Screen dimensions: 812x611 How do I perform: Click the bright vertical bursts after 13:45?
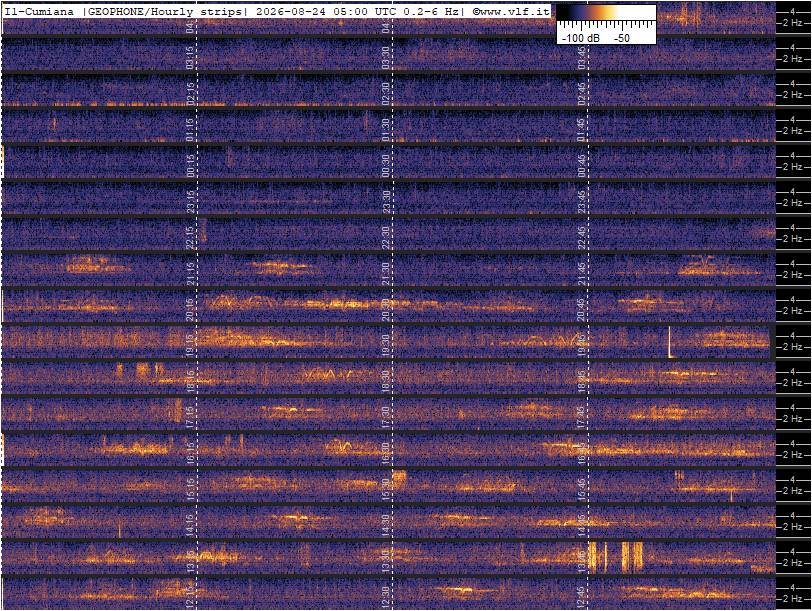point(616,557)
